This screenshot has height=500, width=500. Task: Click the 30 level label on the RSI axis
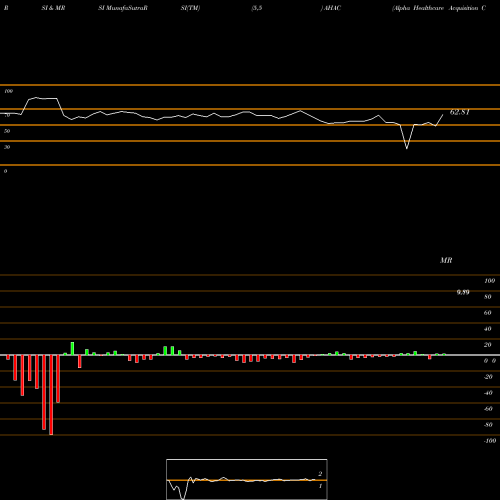tap(7, 147)
